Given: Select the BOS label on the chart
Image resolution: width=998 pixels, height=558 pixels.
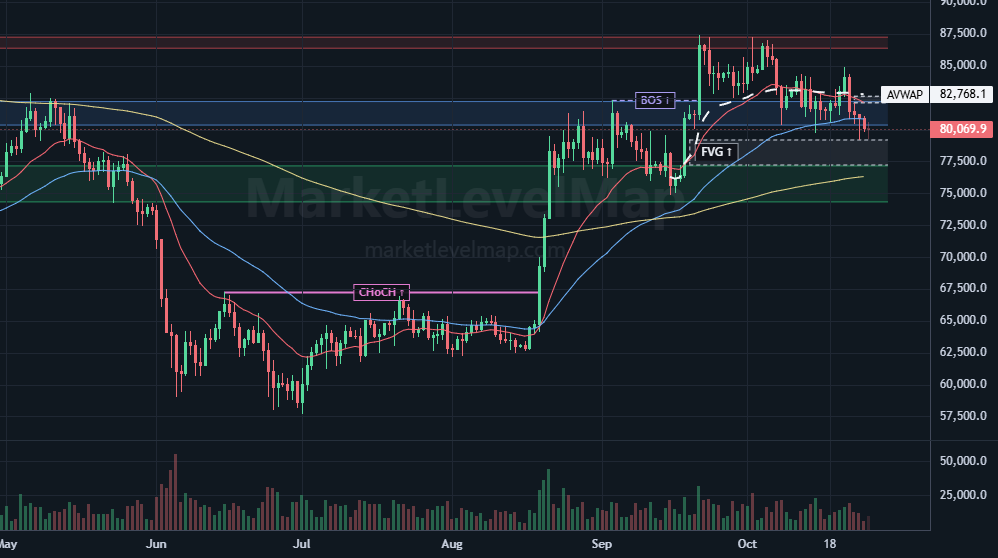Looking at the screenshot, I should click(655, 101).
